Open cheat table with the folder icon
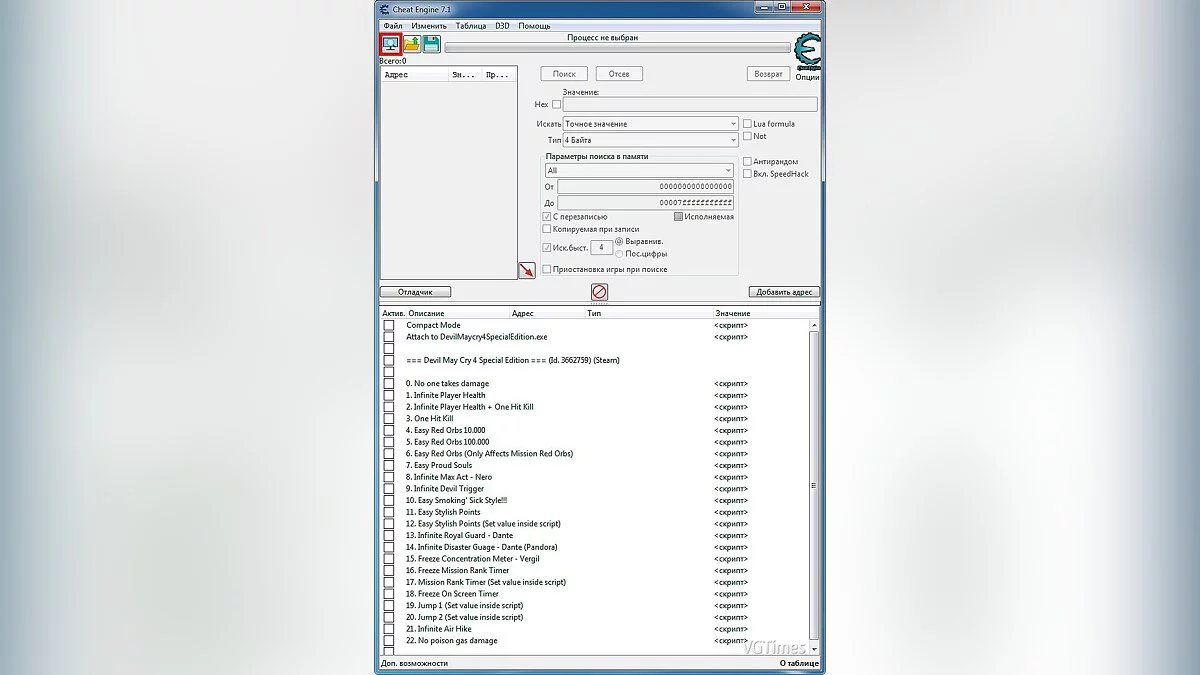This screenshot has height=675, width=1200. click(x=411, y=44)
